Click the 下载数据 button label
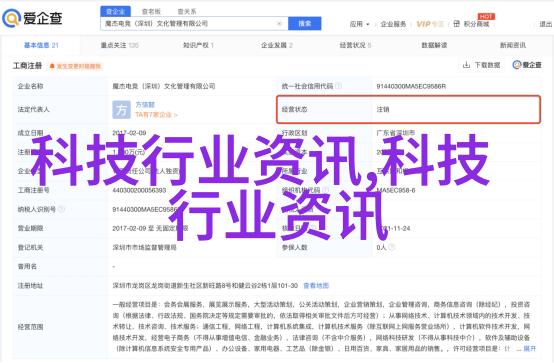The height and width of the screenshot is (363, 554). [487, 65]
